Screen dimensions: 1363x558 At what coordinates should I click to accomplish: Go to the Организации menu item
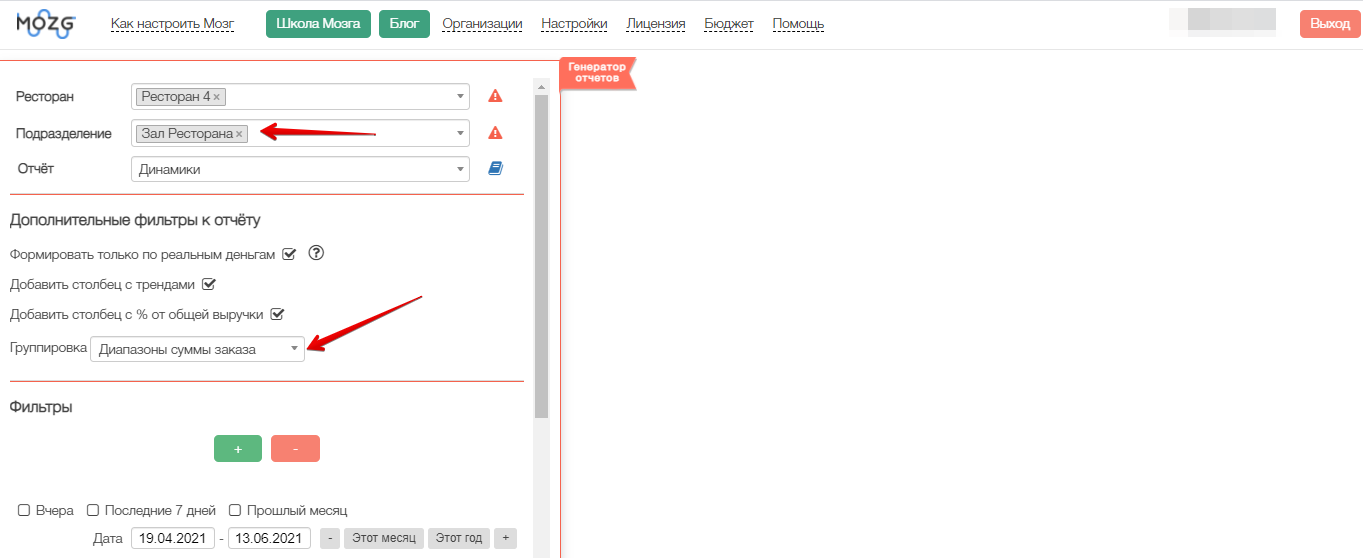click(482, 24)
